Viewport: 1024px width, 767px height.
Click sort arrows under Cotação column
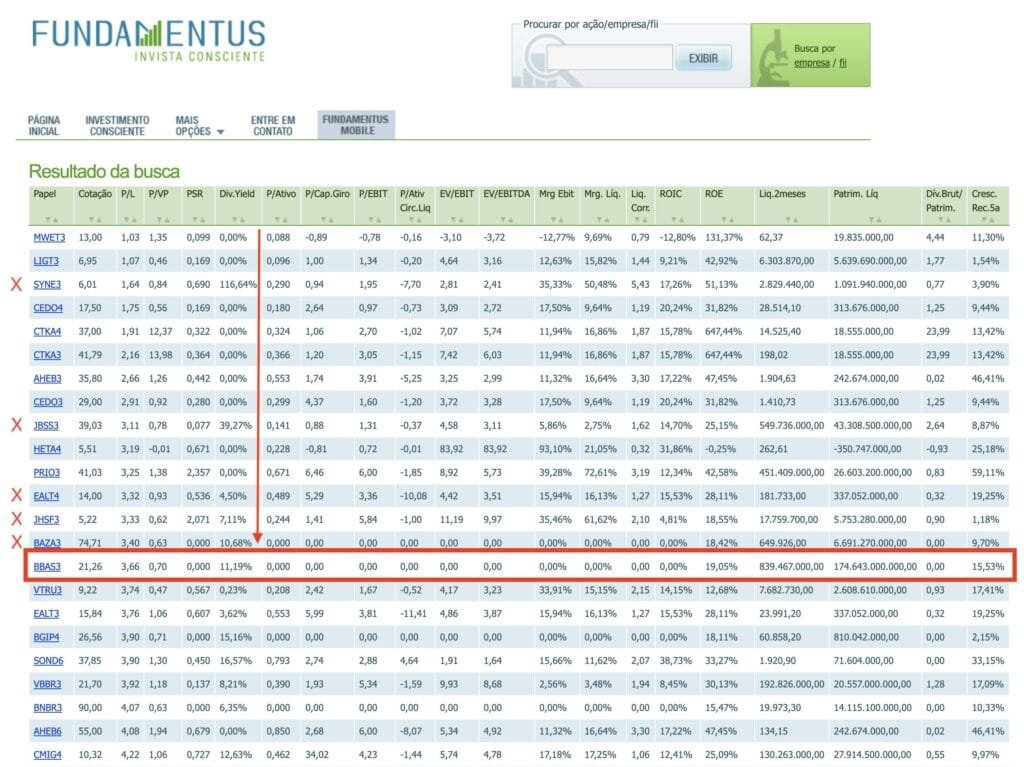(x=95, y=219)
